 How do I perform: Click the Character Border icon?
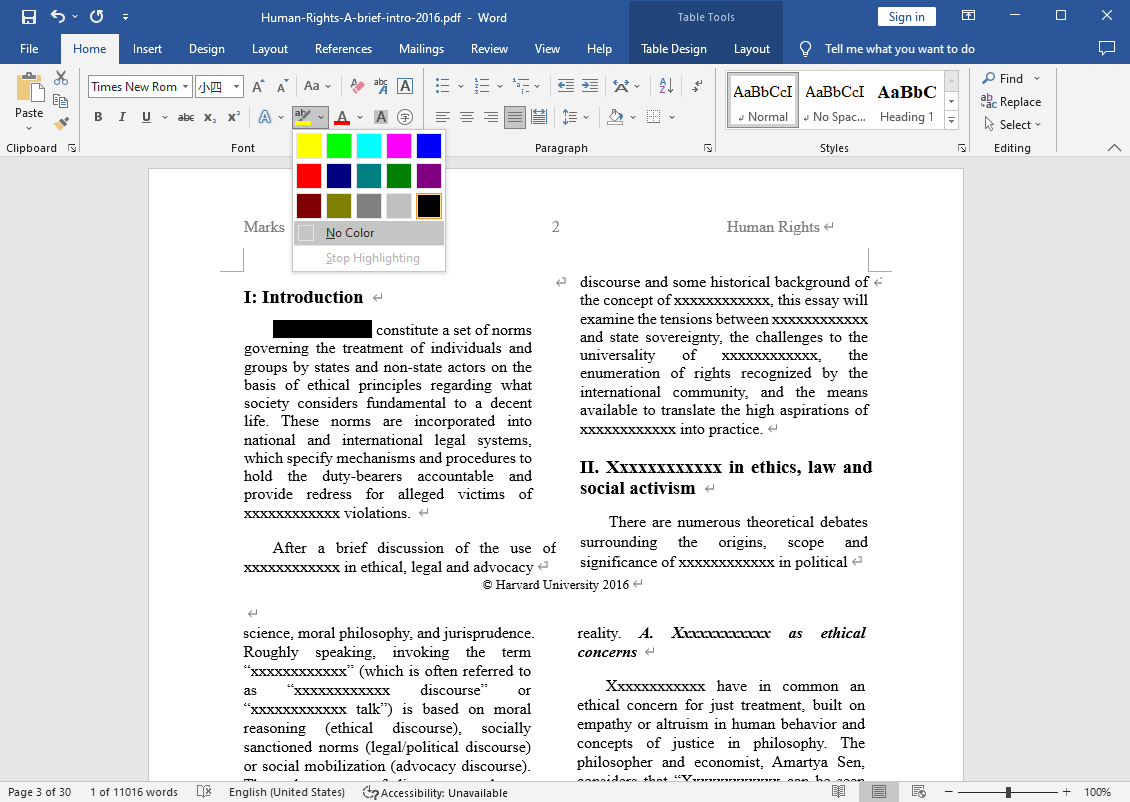(405, 86)
